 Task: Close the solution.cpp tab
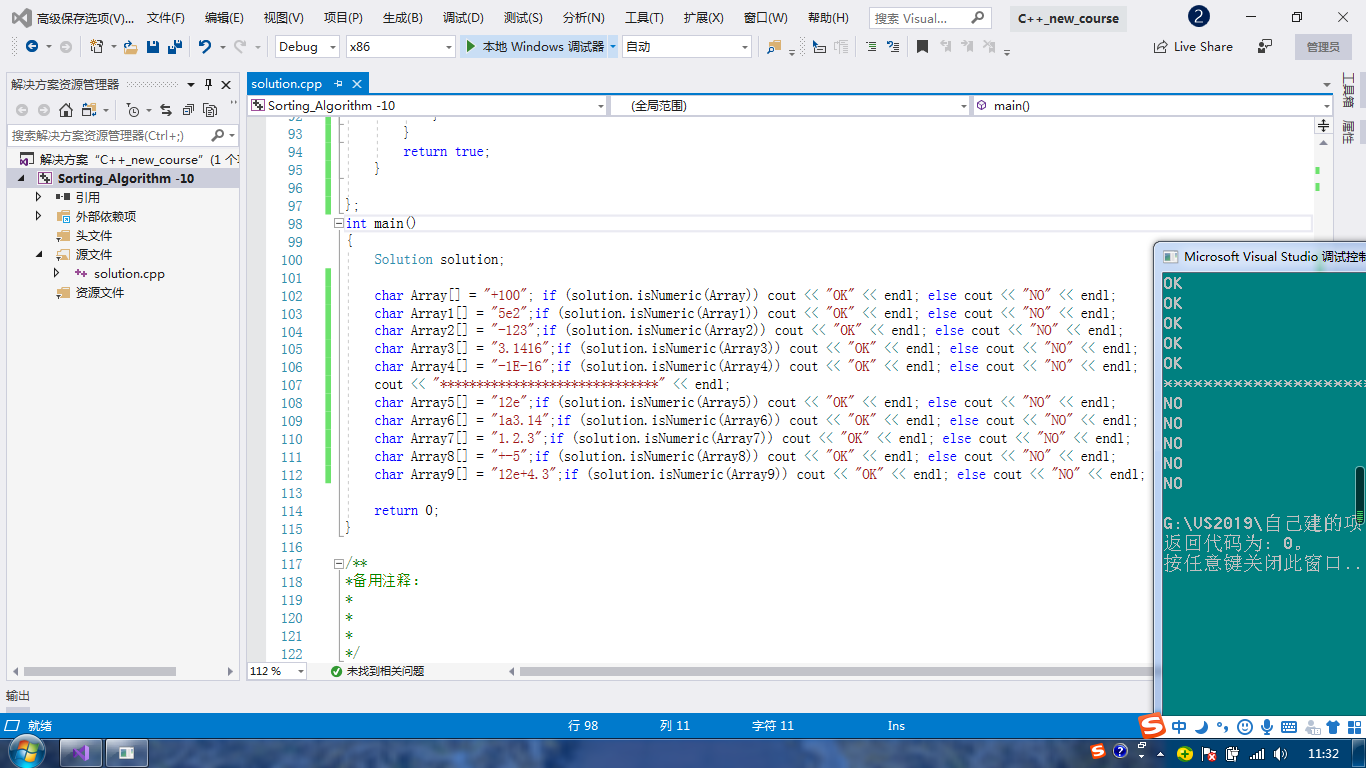pyautogui.click(x=357, y=84)
